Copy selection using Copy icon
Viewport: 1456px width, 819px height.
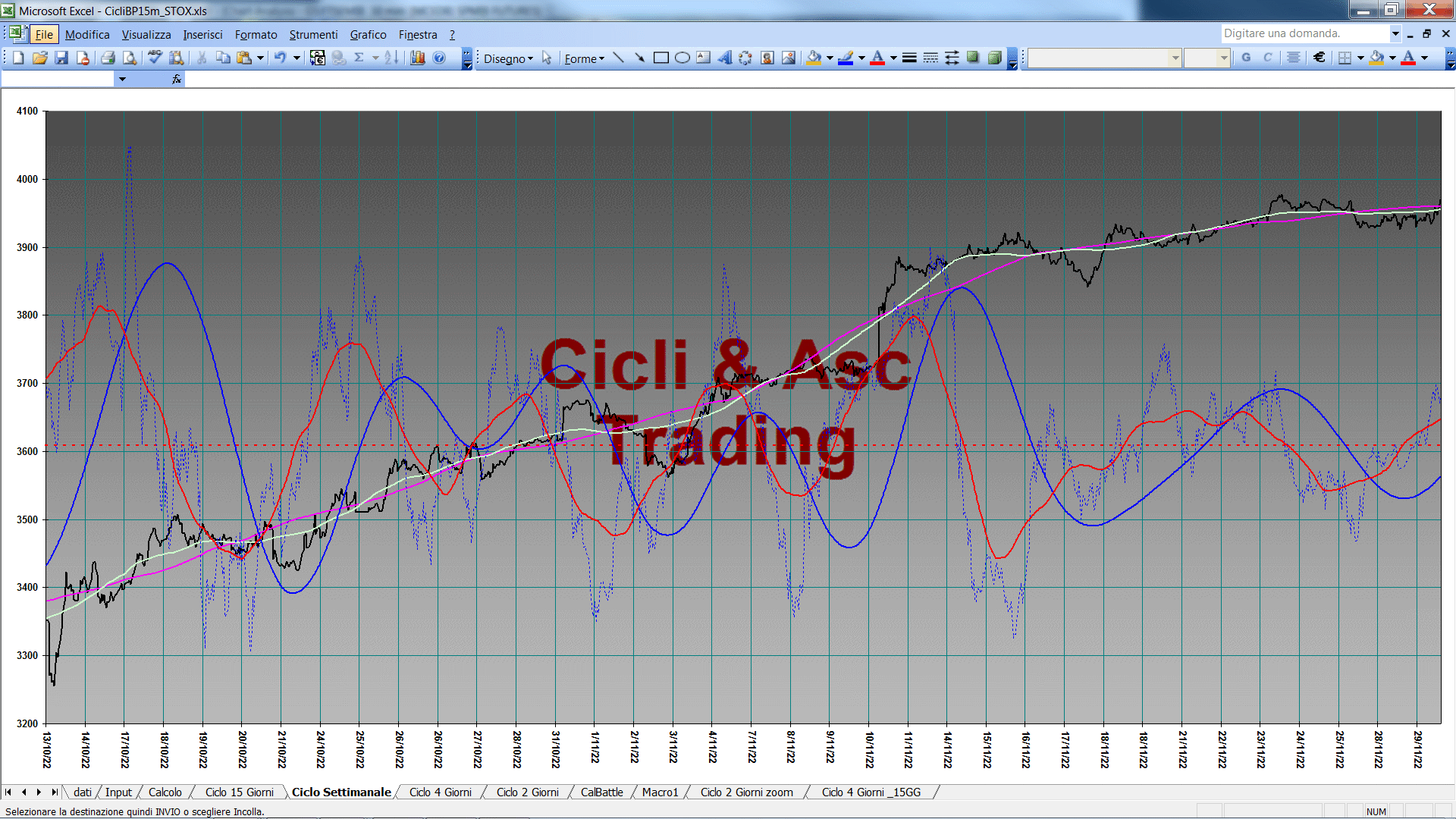(x=223, y=58)
